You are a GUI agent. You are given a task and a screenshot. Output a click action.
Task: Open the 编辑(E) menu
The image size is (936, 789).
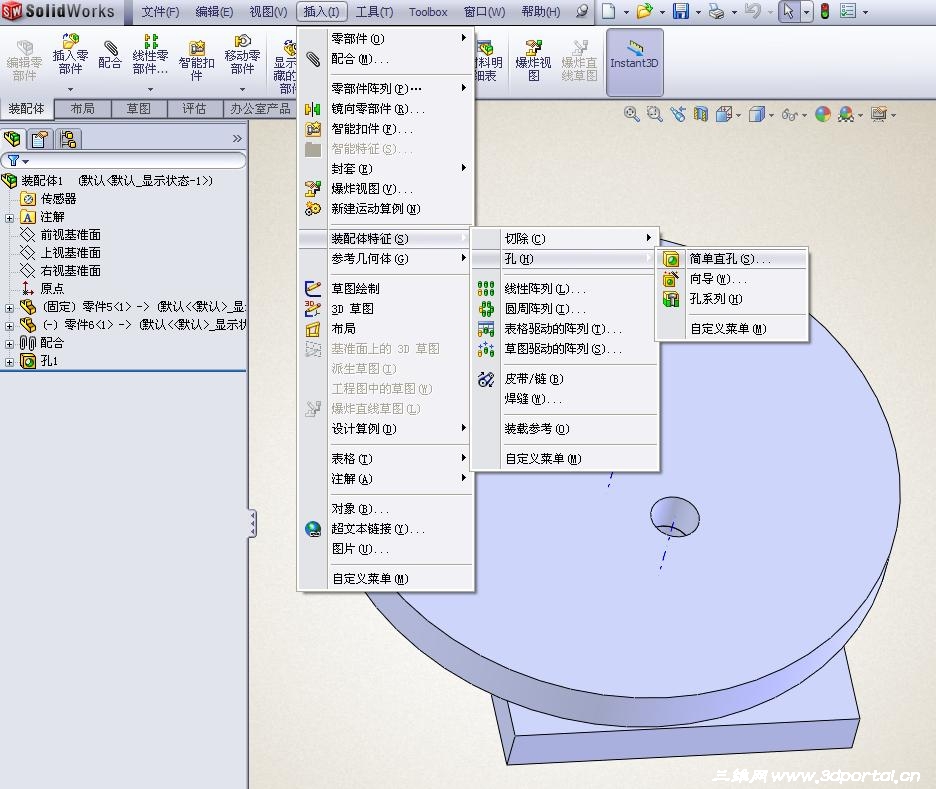[x=214, y=12]
